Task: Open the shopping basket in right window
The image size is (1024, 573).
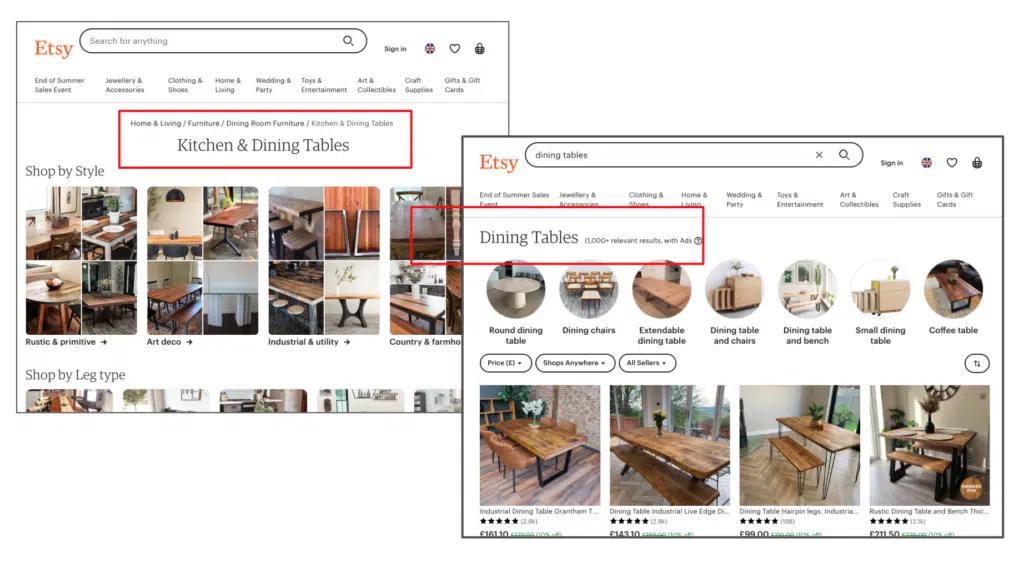Action: click(x=977, y=163)
